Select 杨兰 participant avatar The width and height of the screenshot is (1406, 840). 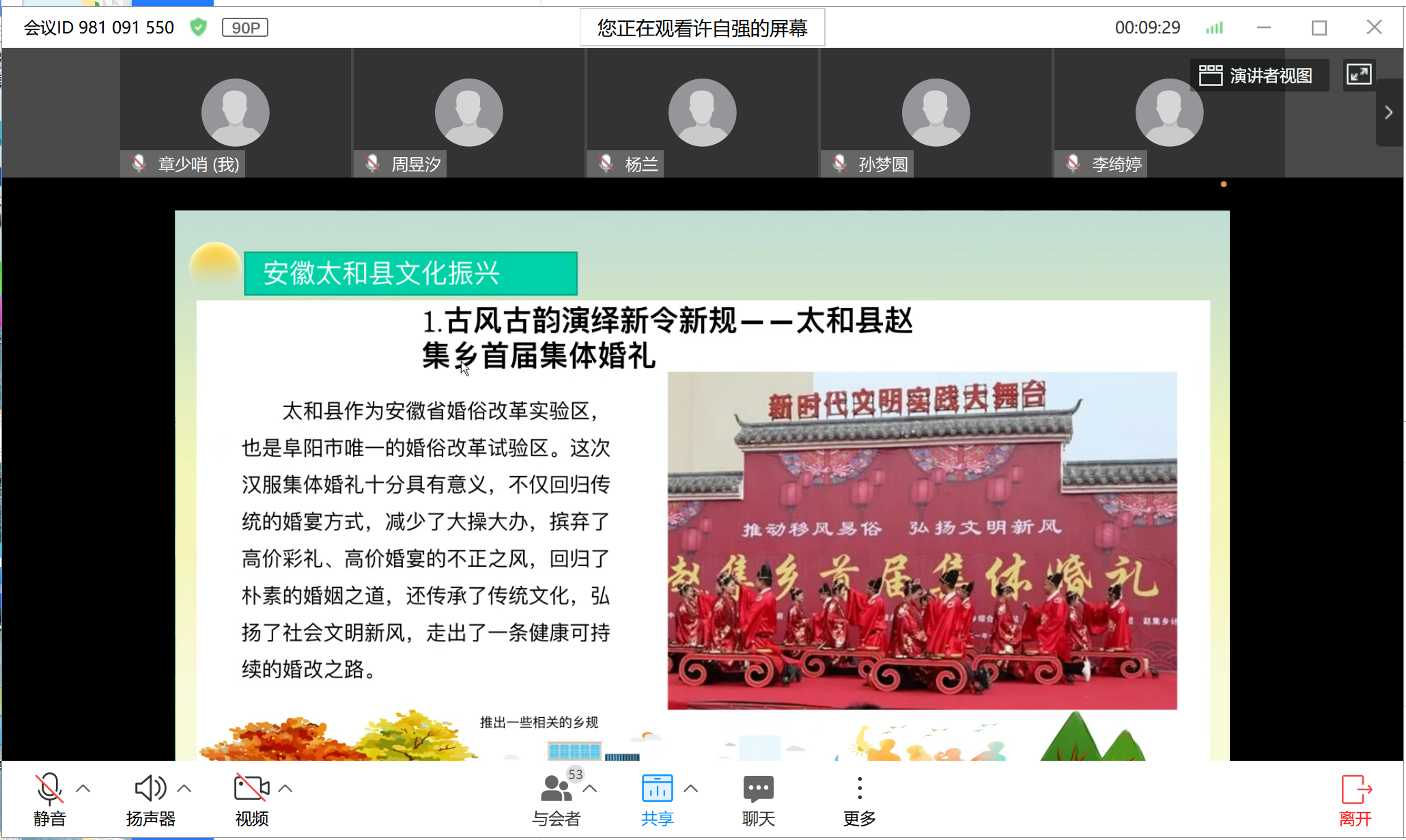tap(702, 113)
